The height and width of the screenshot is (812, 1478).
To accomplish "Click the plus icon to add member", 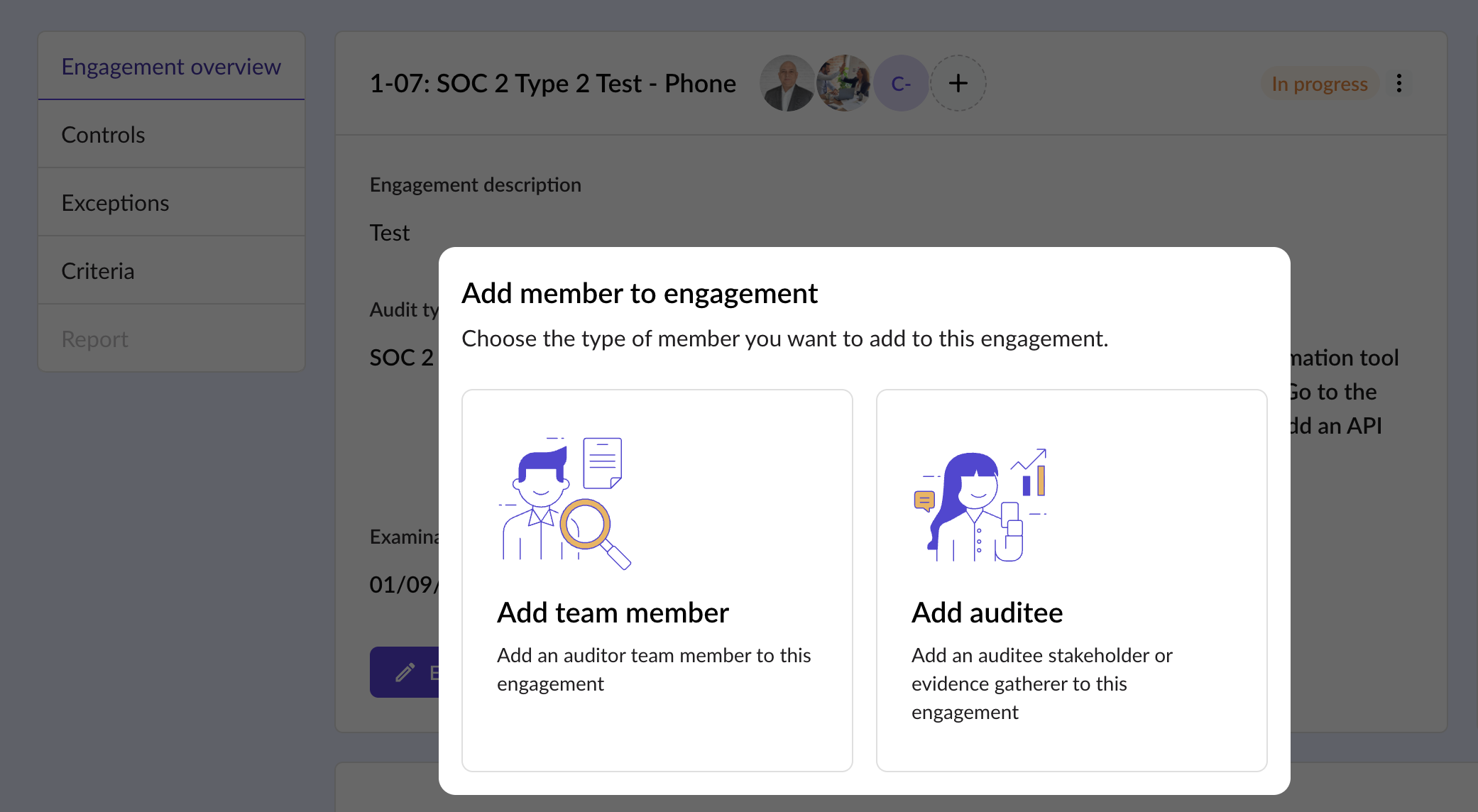I will pos(958,84).
